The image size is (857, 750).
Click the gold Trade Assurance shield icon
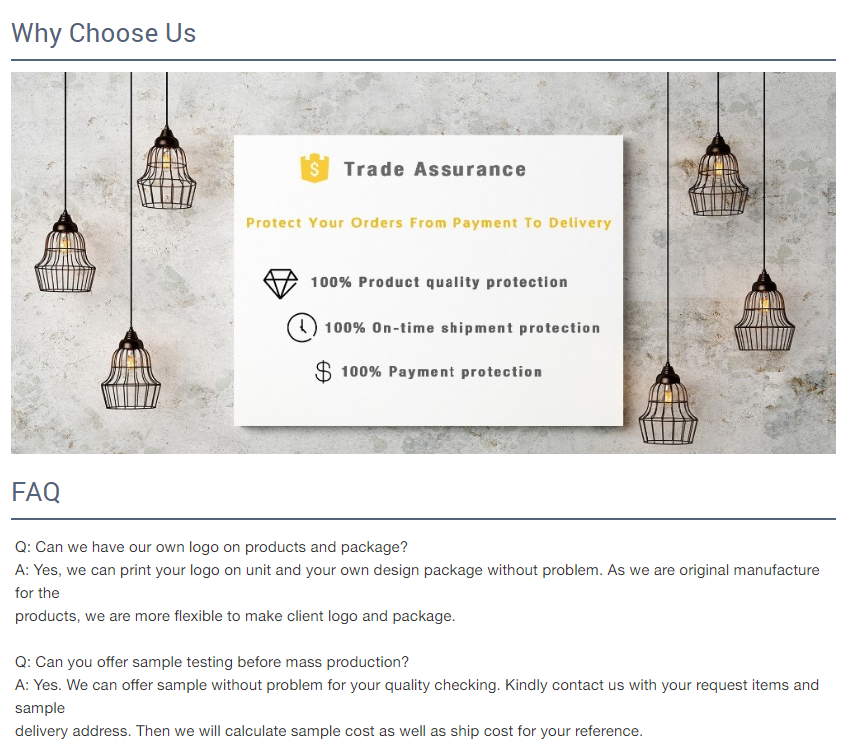(314, 168)
